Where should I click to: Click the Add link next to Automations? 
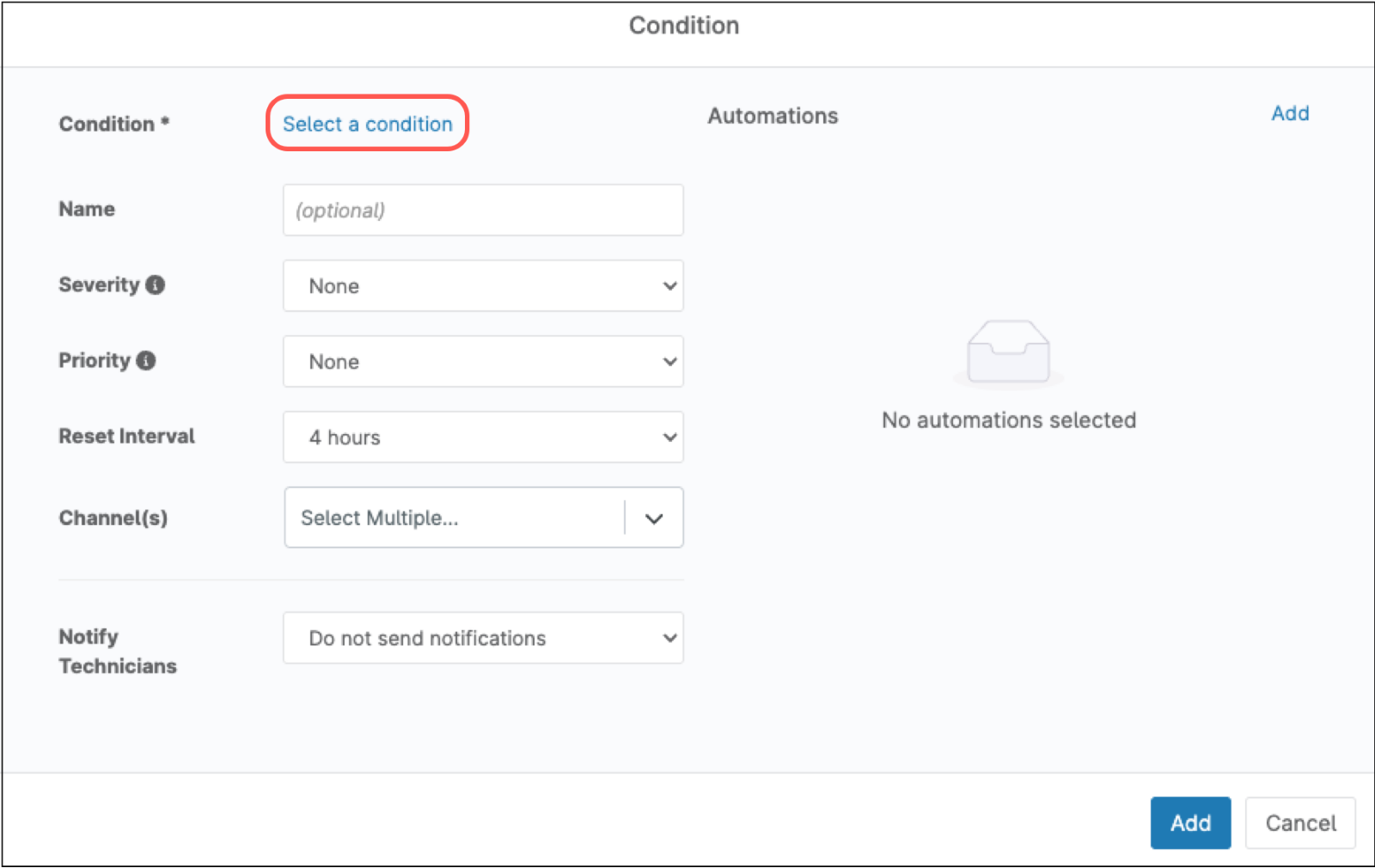(x=1289, y=113)
